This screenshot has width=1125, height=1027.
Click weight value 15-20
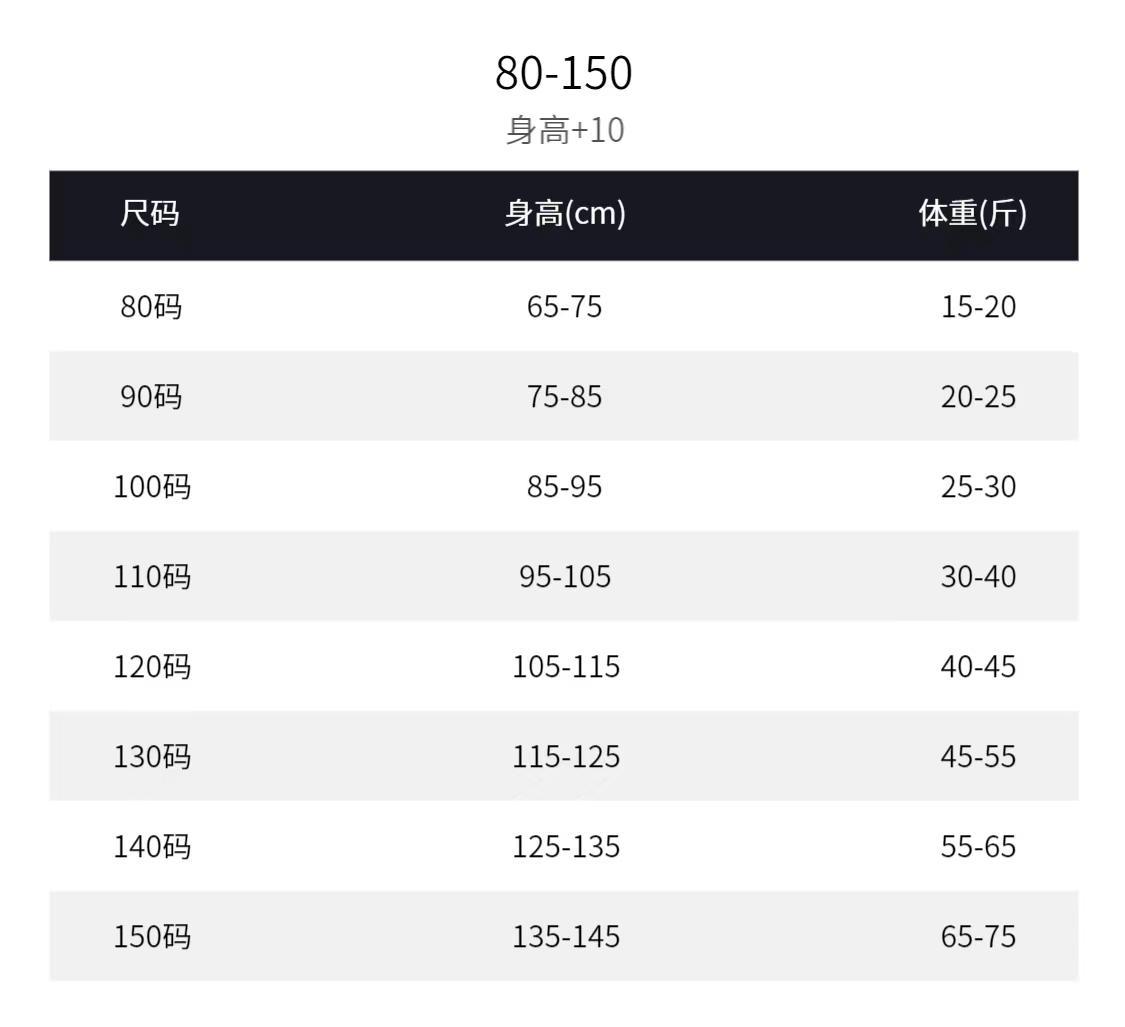click(x=978, y=306)
